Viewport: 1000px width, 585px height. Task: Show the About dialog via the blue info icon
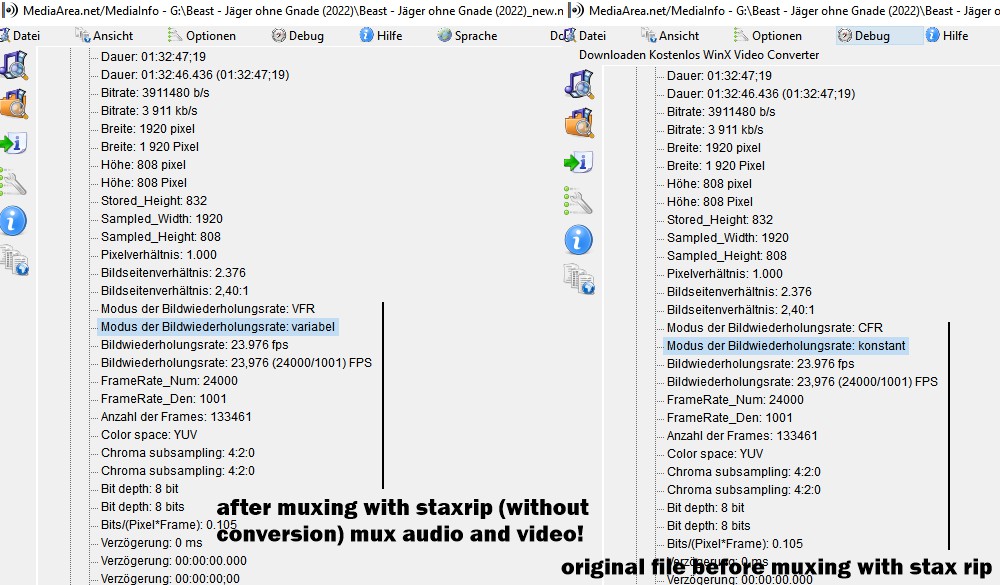click(x=12, y=221)
